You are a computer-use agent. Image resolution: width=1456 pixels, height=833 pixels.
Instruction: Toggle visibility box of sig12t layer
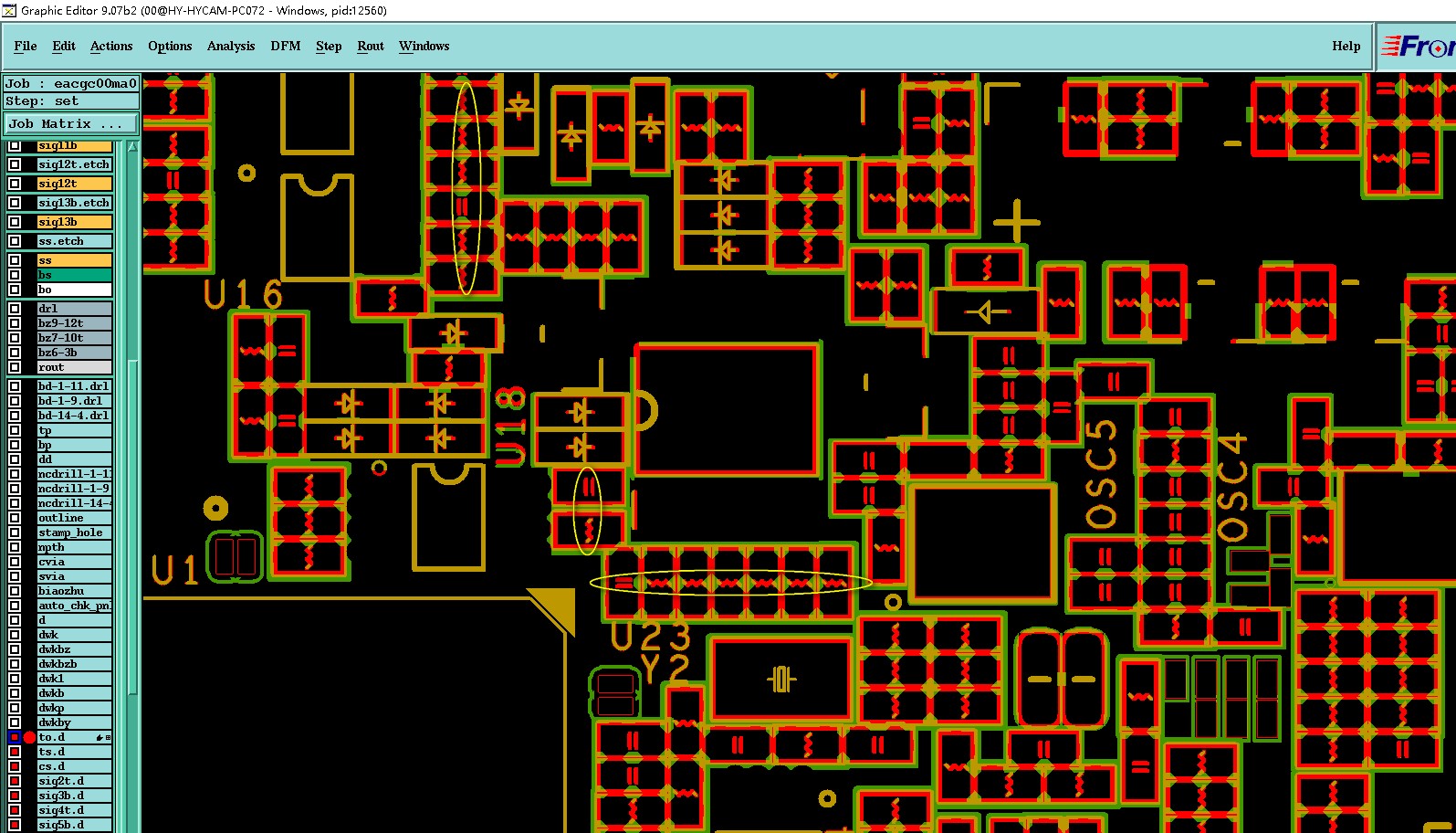pyautogui.click(x=15, y=184)
